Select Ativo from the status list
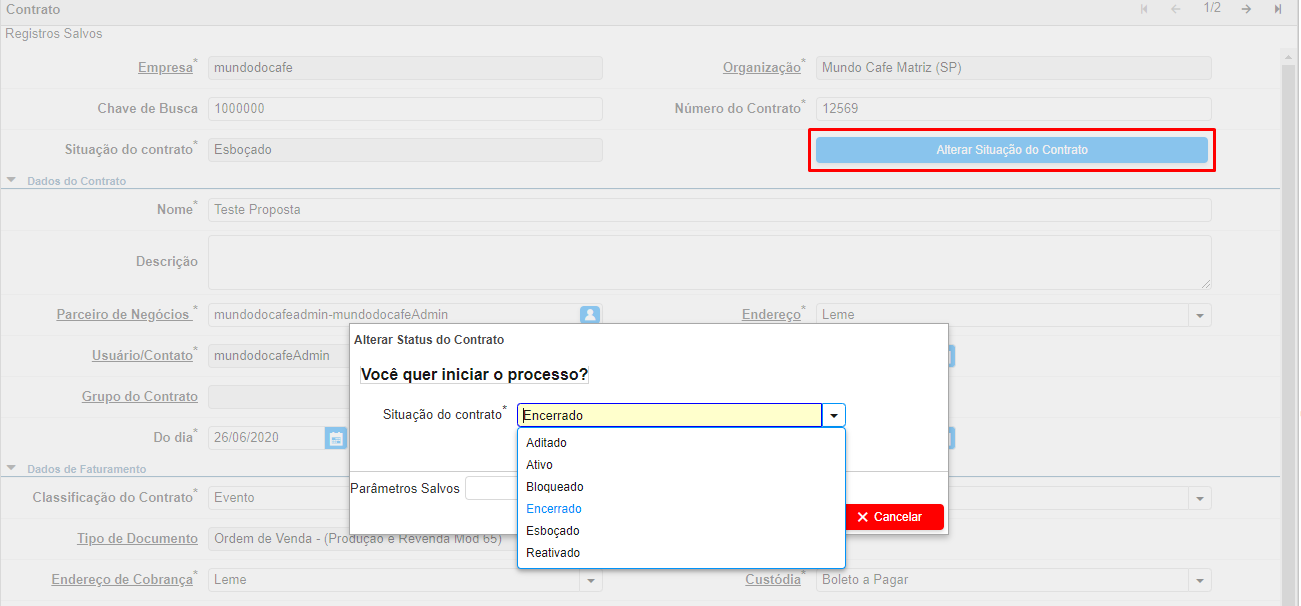The height and width of the screenshot is (606, 1301). click(540, 465)
